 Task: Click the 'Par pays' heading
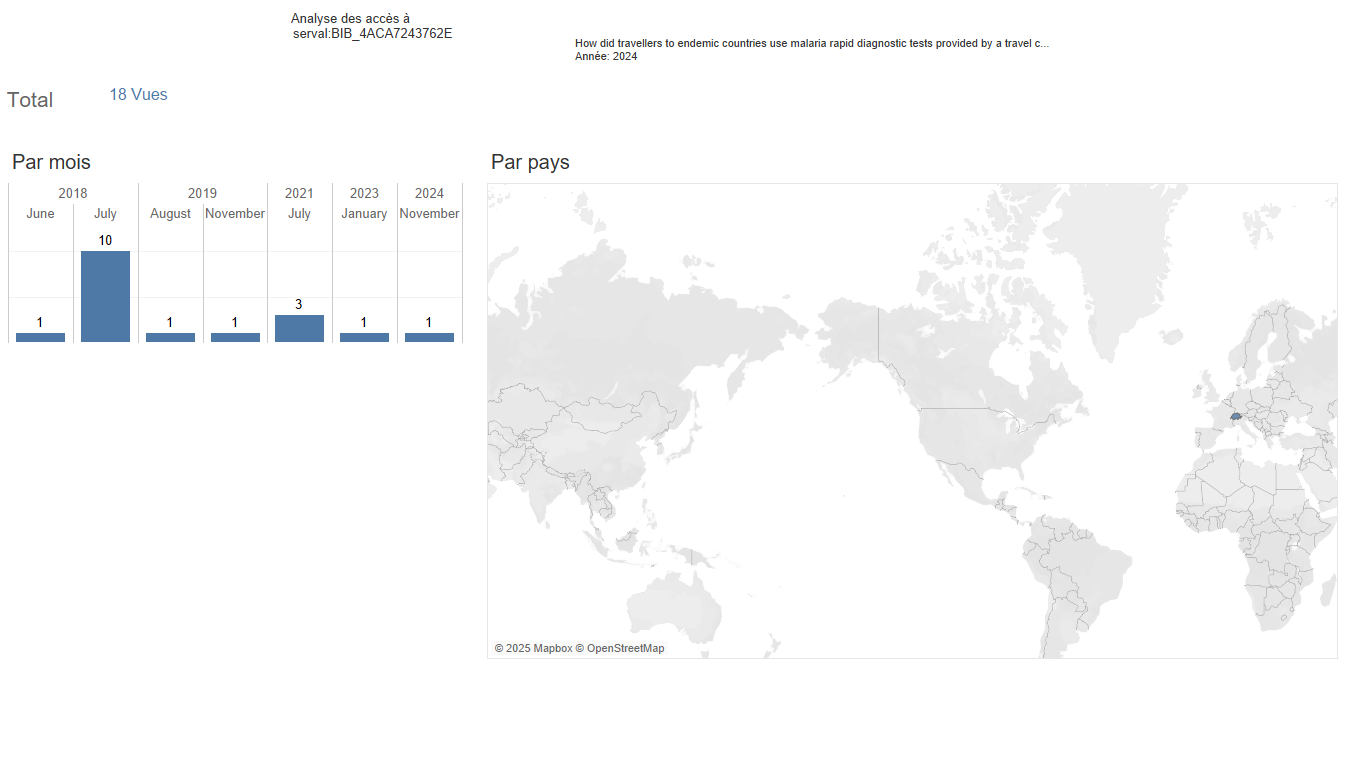click(x=530, y=162)
